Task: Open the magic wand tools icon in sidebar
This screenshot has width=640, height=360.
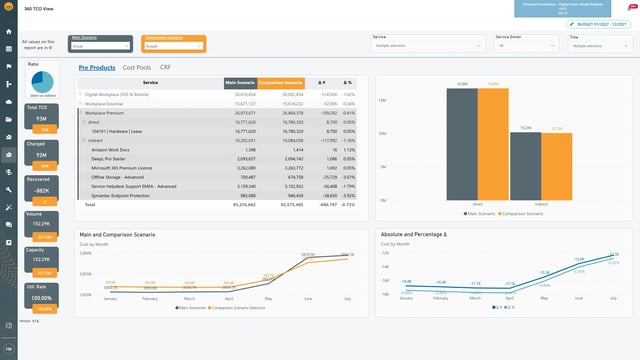Action: coord(9,207)
